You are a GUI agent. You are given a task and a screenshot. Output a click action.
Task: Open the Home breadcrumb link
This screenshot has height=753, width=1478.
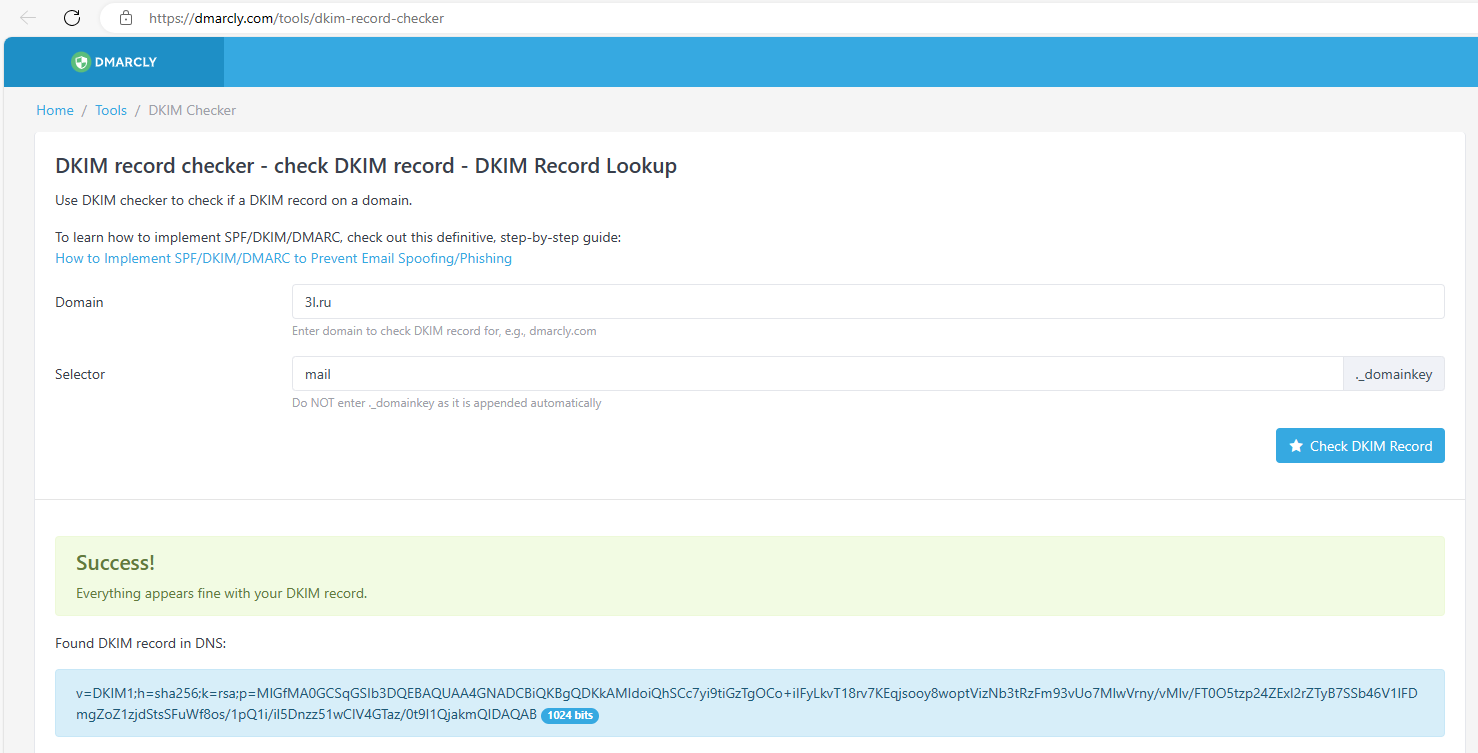tap(55, 110)
